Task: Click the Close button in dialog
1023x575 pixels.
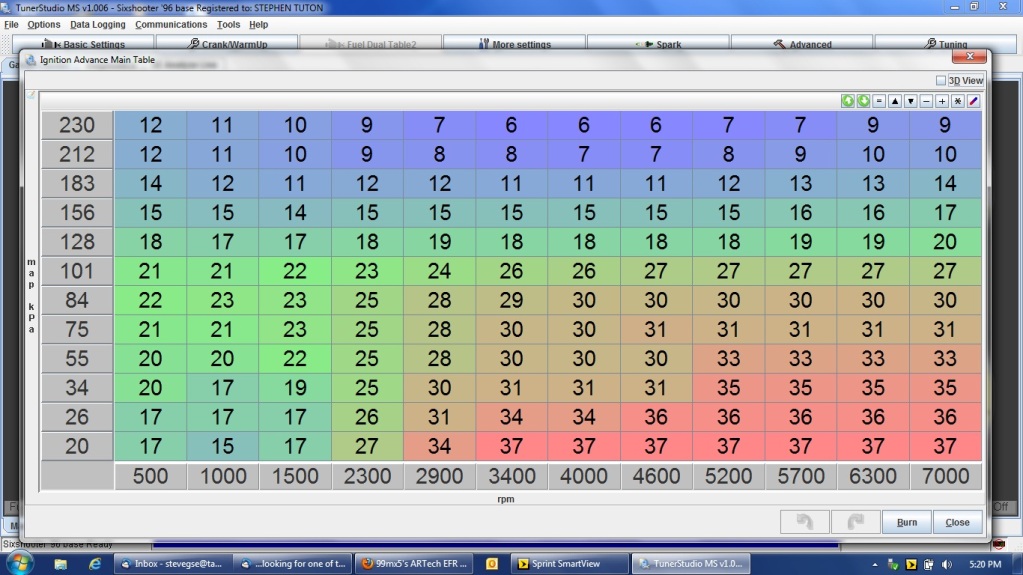Action: click(x=957, y=522)
